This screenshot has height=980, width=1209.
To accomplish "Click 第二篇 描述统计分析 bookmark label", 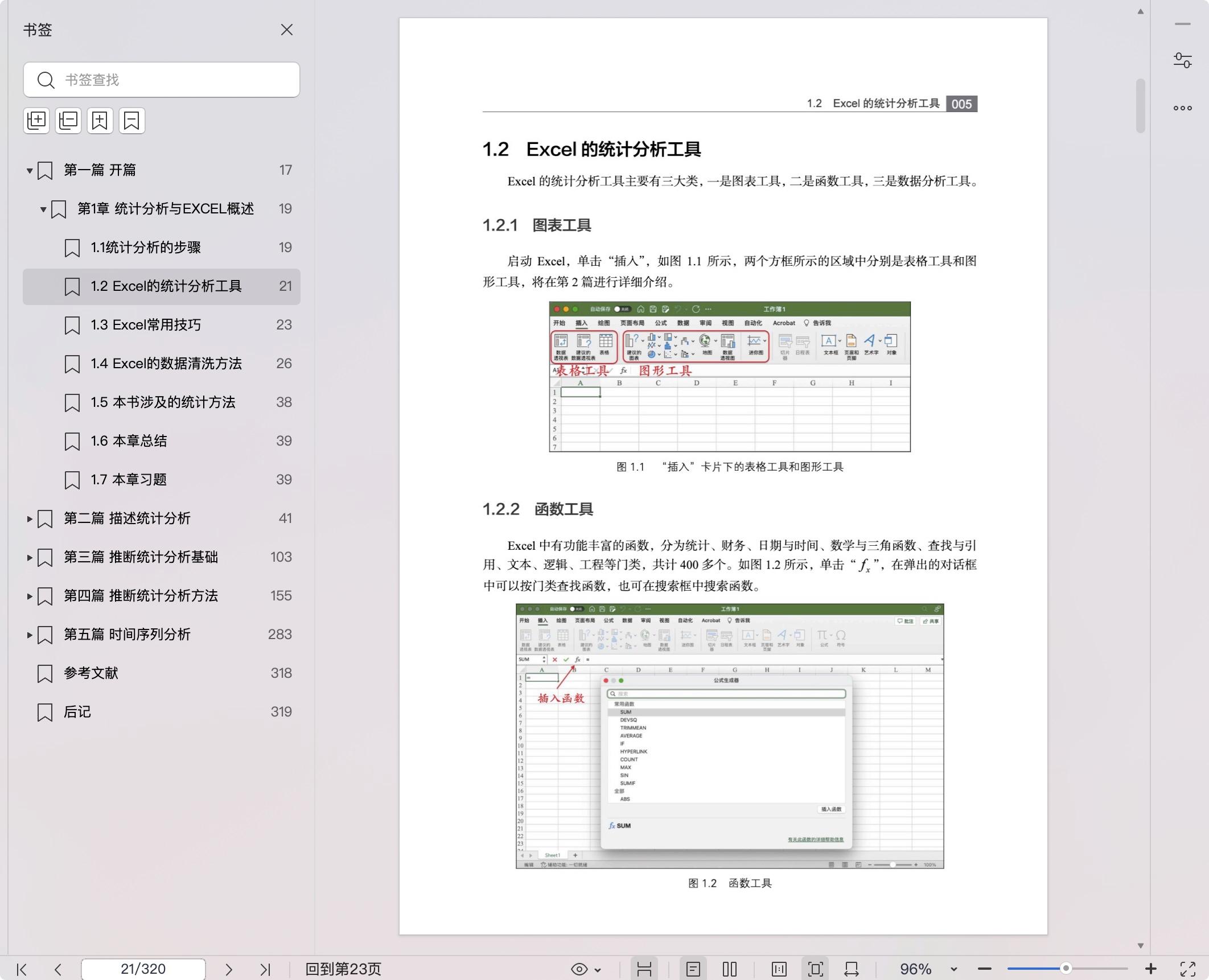I will [127, 518].
